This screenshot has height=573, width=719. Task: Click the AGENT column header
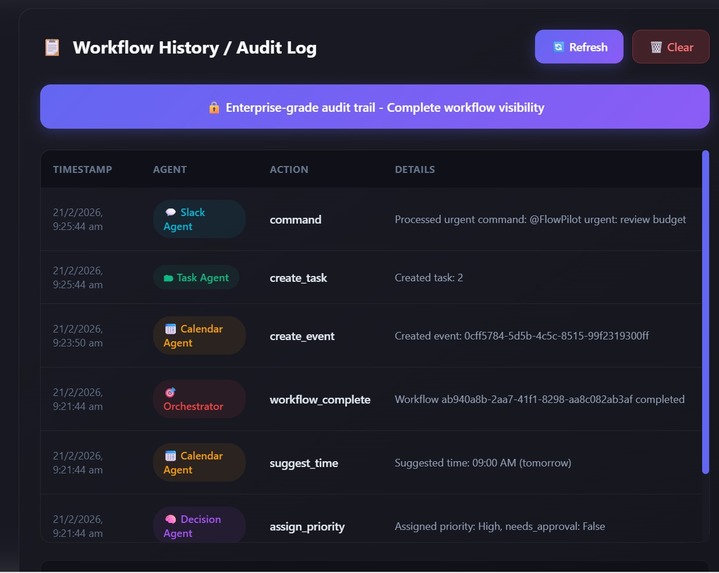point(170,170)
